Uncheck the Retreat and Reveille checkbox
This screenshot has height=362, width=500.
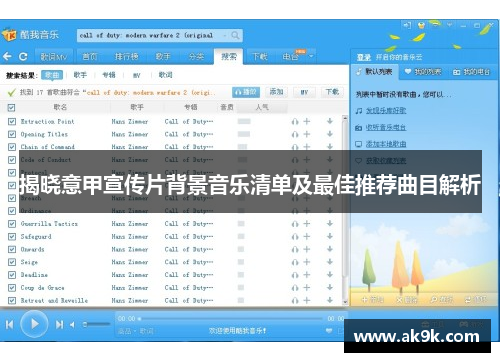pyautogui.click(x=12, y=301)
